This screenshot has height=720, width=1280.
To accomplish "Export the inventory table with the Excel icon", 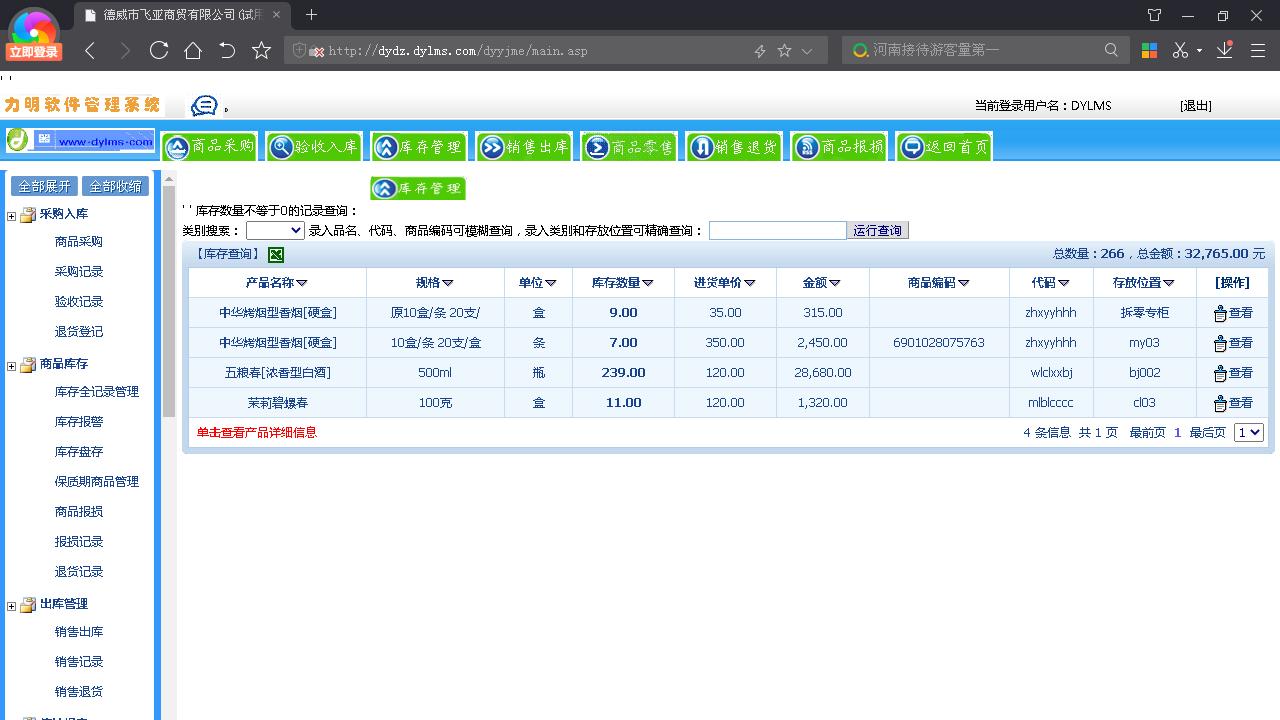I will coord(275,255).
